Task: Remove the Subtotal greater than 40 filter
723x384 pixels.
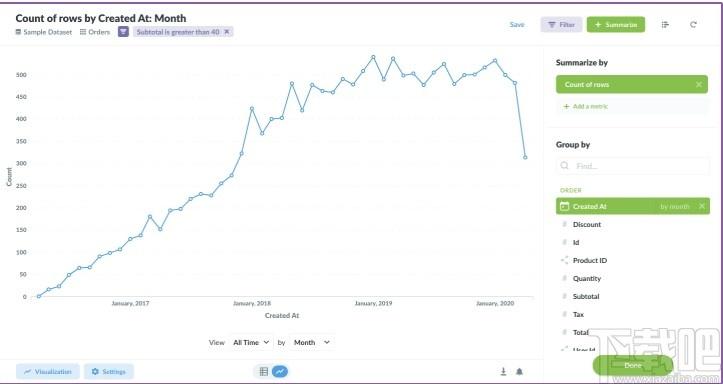Action: pyautogui.click(x=226, y=32)
